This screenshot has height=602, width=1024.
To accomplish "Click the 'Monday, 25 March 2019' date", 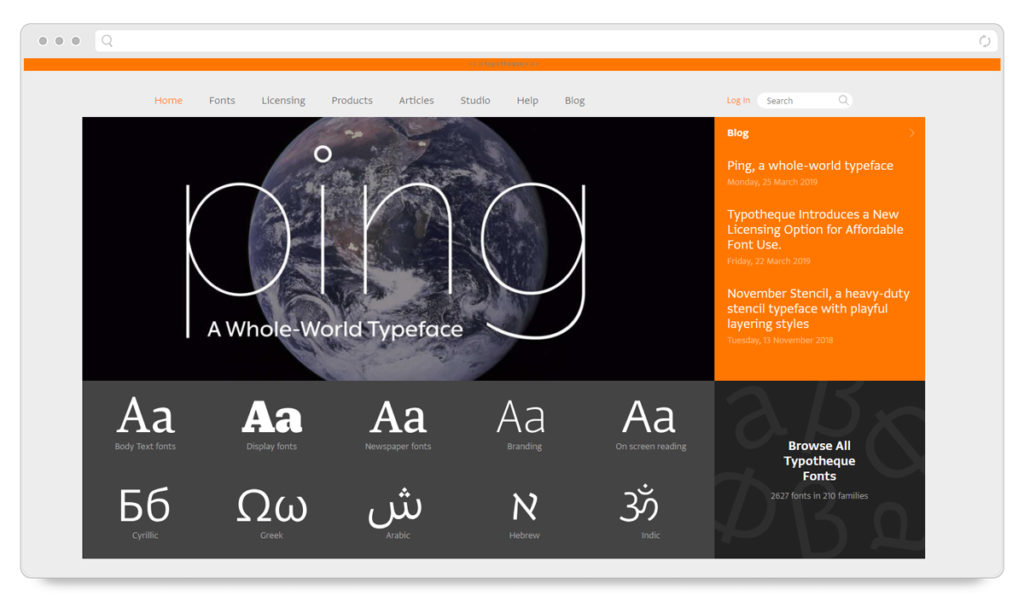I will point(772,182).
